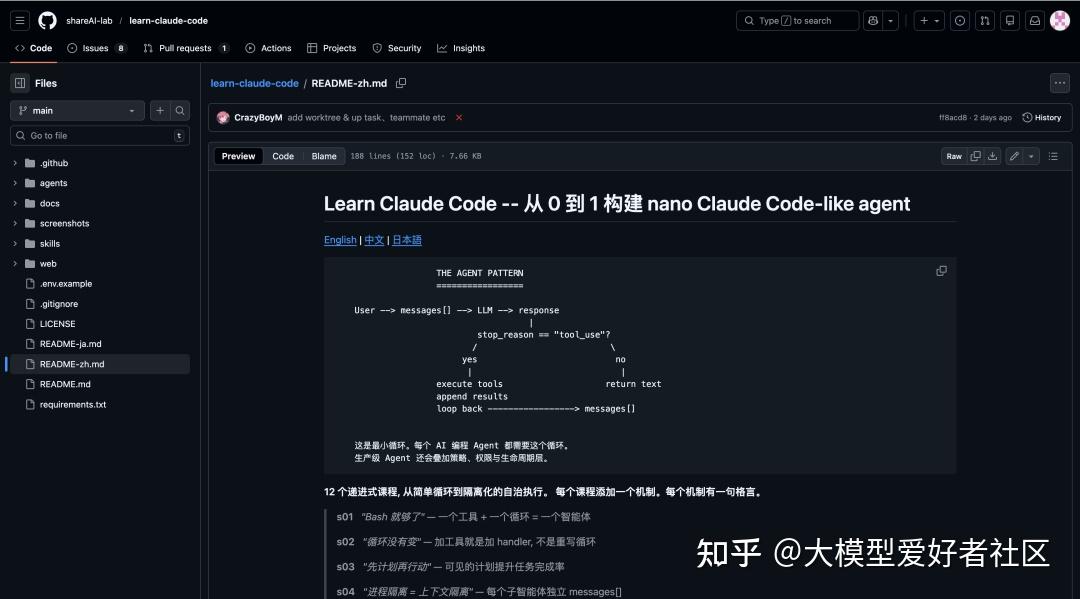Open more edit options dropdown arrow
This screenshot has width=1080, height=599.
tap(1031, 156)
